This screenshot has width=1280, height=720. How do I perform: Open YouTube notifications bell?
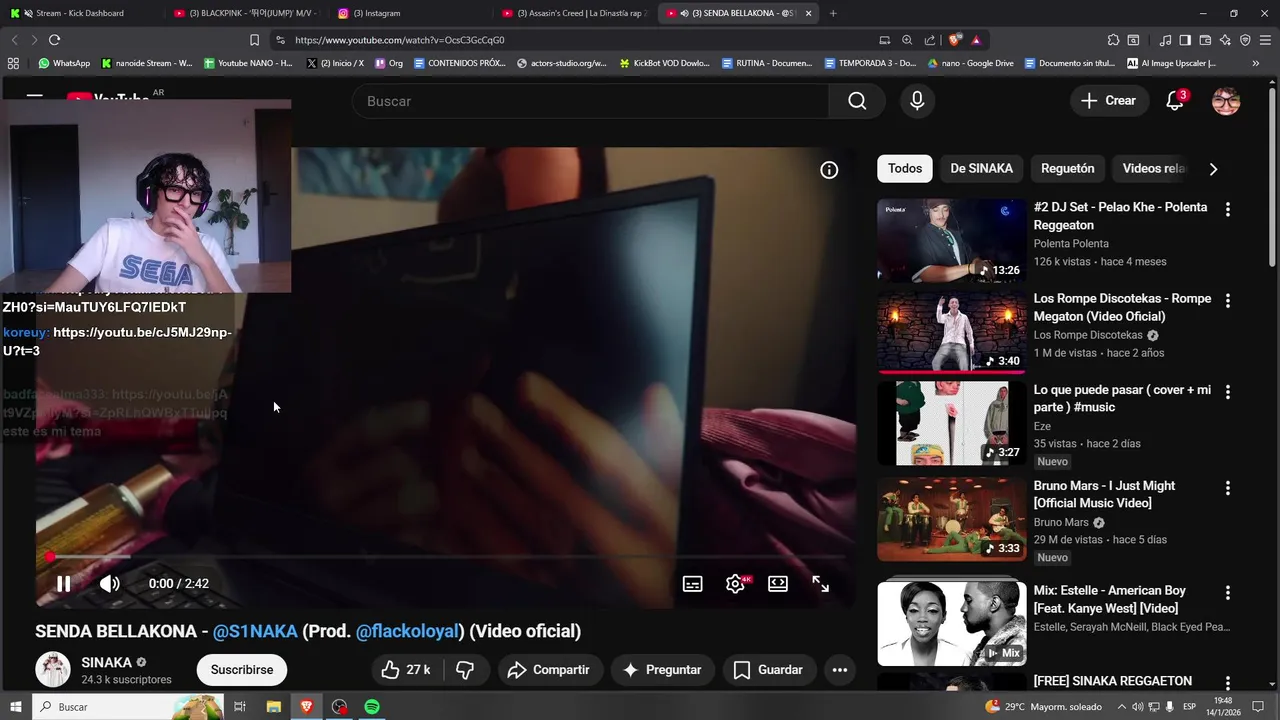[1175, 101]
